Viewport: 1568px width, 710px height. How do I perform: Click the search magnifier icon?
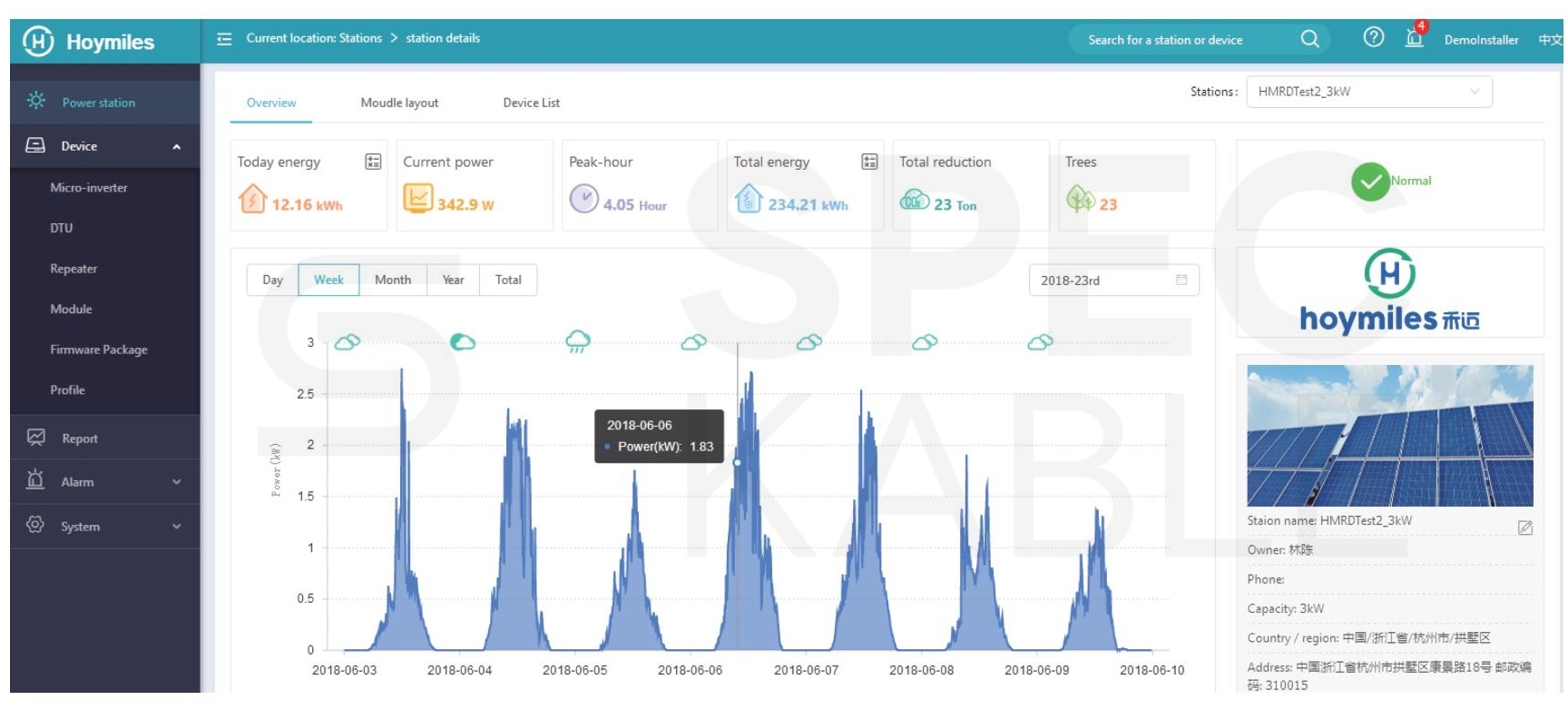click(1309, 39)
